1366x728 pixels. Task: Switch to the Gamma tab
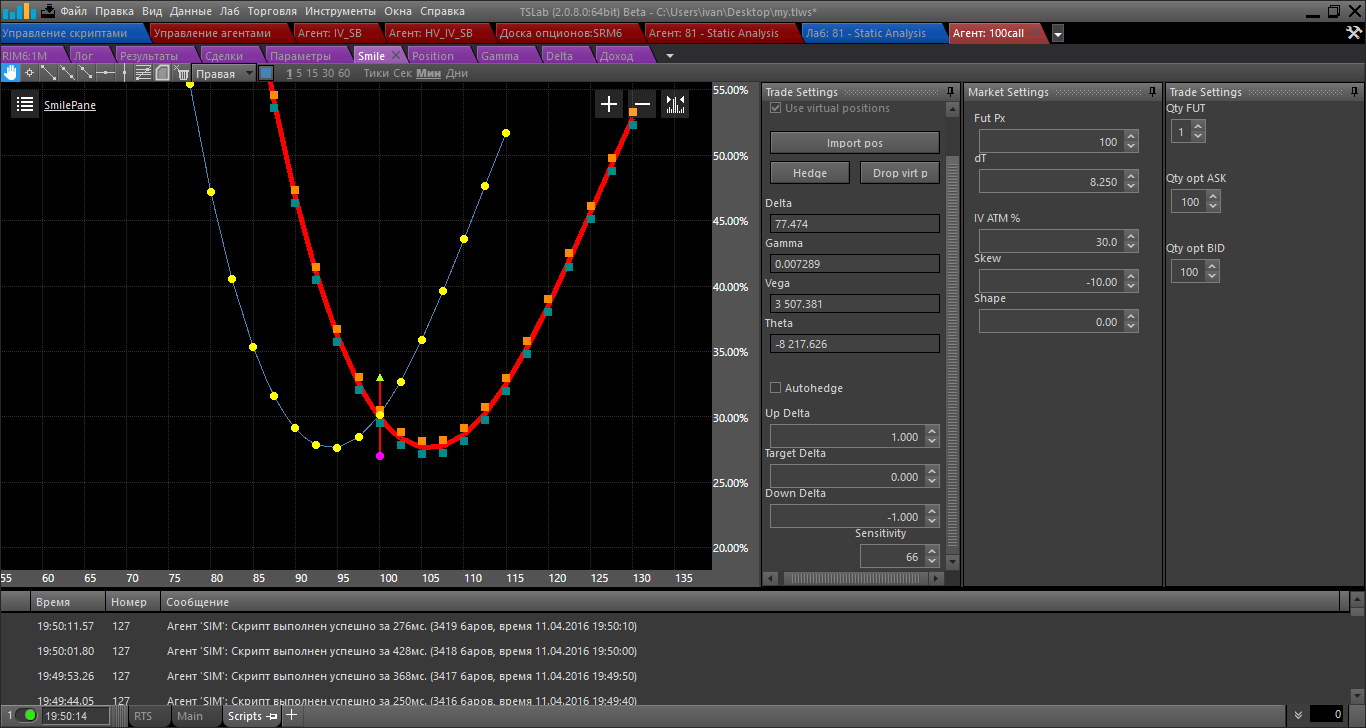pos(500,56)
